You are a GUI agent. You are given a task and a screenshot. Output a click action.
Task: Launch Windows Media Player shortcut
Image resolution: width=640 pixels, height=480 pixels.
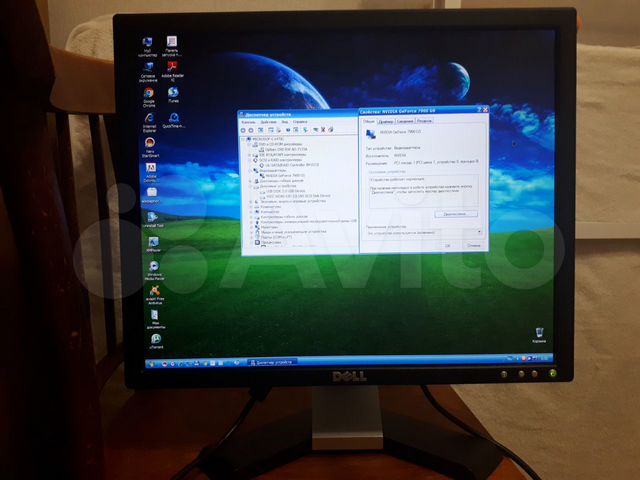coord(154,266)
